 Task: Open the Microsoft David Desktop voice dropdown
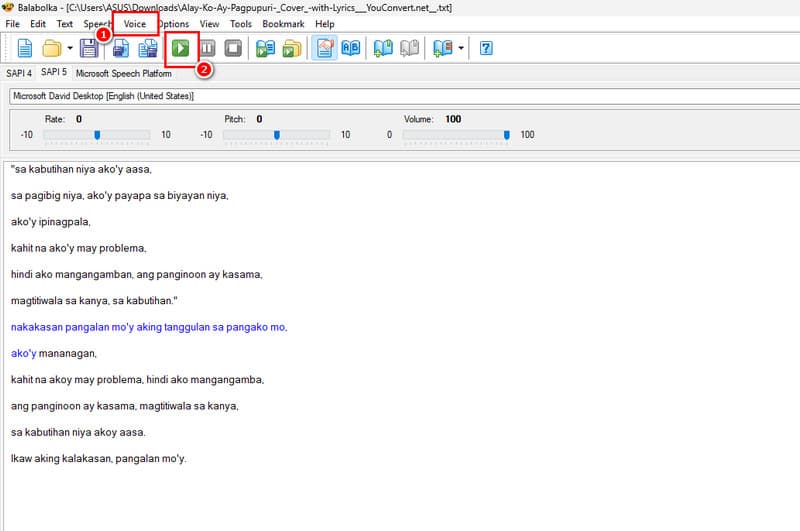[400, 96]
